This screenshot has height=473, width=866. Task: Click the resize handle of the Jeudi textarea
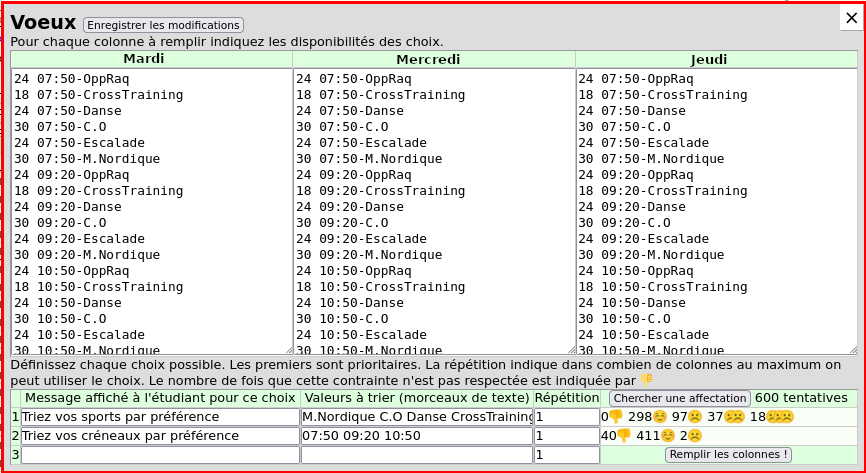point(853,350)
